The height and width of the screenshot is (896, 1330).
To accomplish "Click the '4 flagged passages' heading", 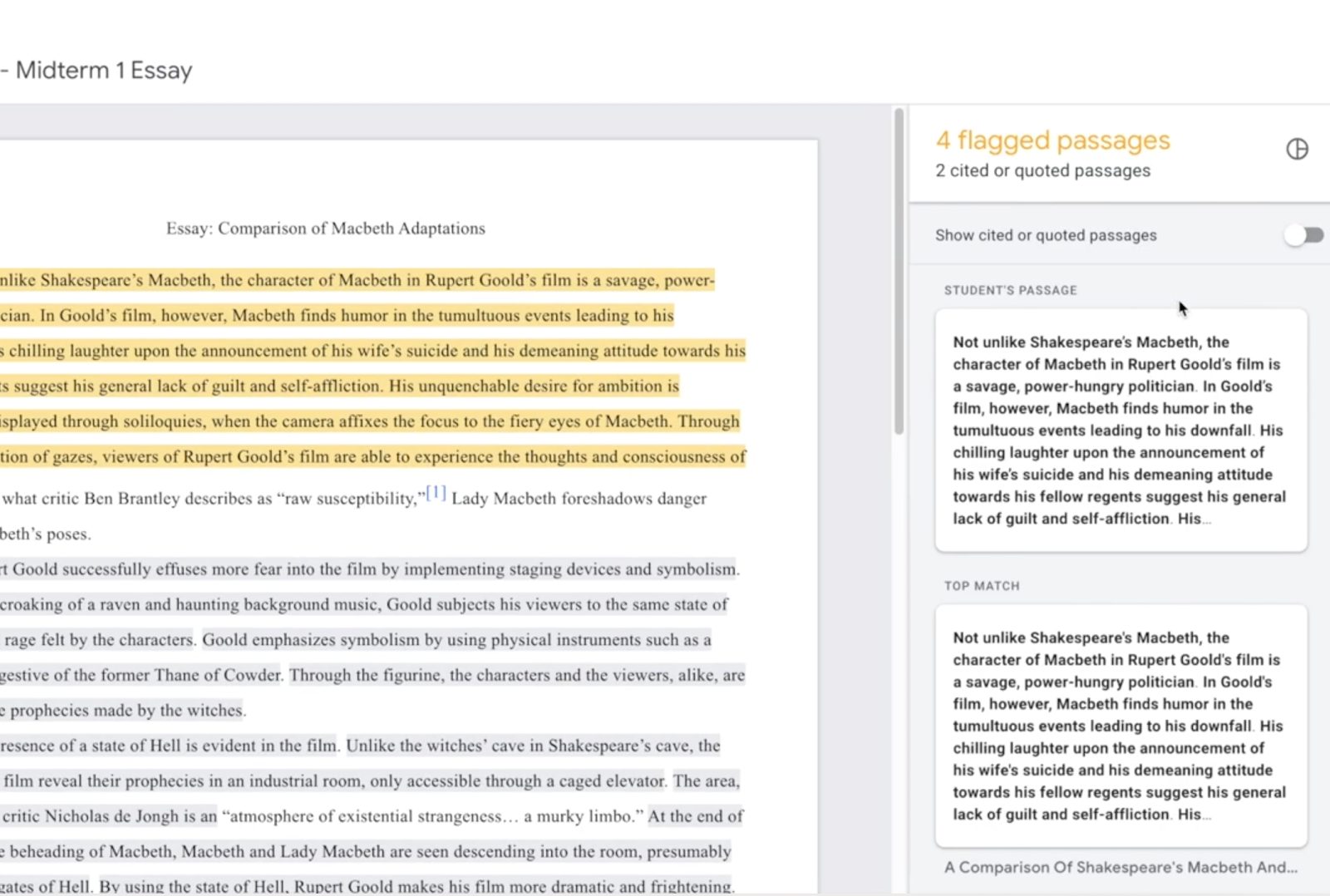I will pyautogui.click(x=1052, y=140).
